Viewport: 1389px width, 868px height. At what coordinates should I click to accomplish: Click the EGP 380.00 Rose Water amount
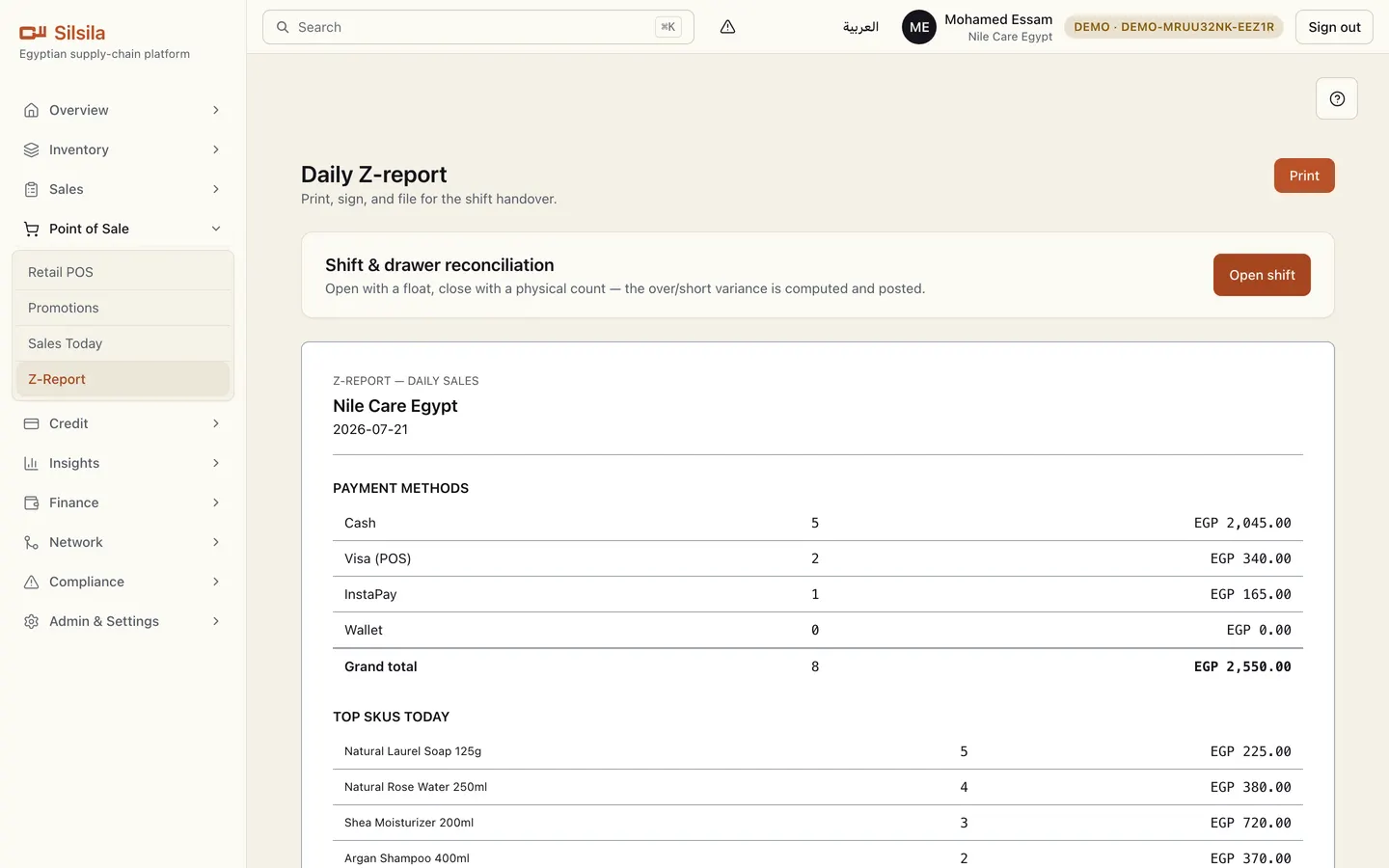tap(1250, 787)
